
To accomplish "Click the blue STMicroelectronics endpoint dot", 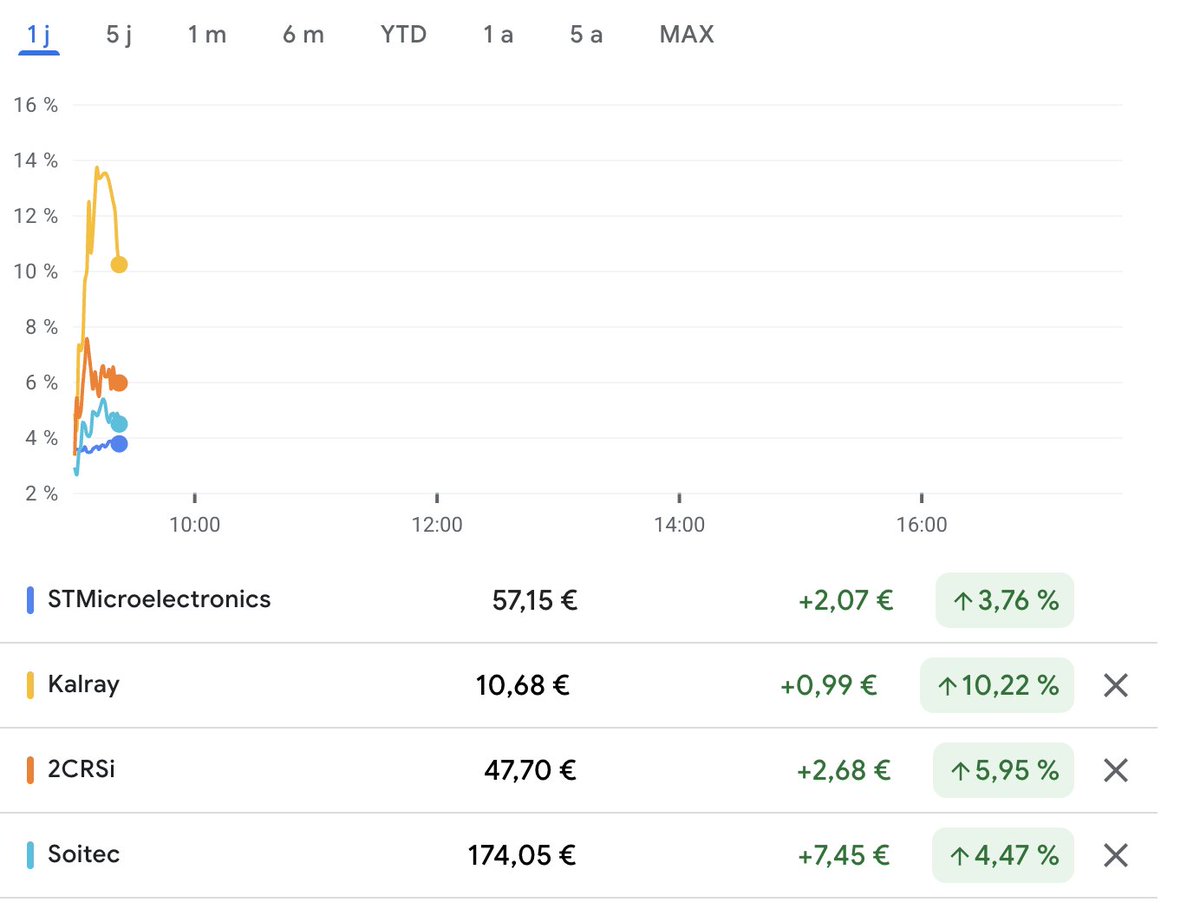I will tap(119, 443).
